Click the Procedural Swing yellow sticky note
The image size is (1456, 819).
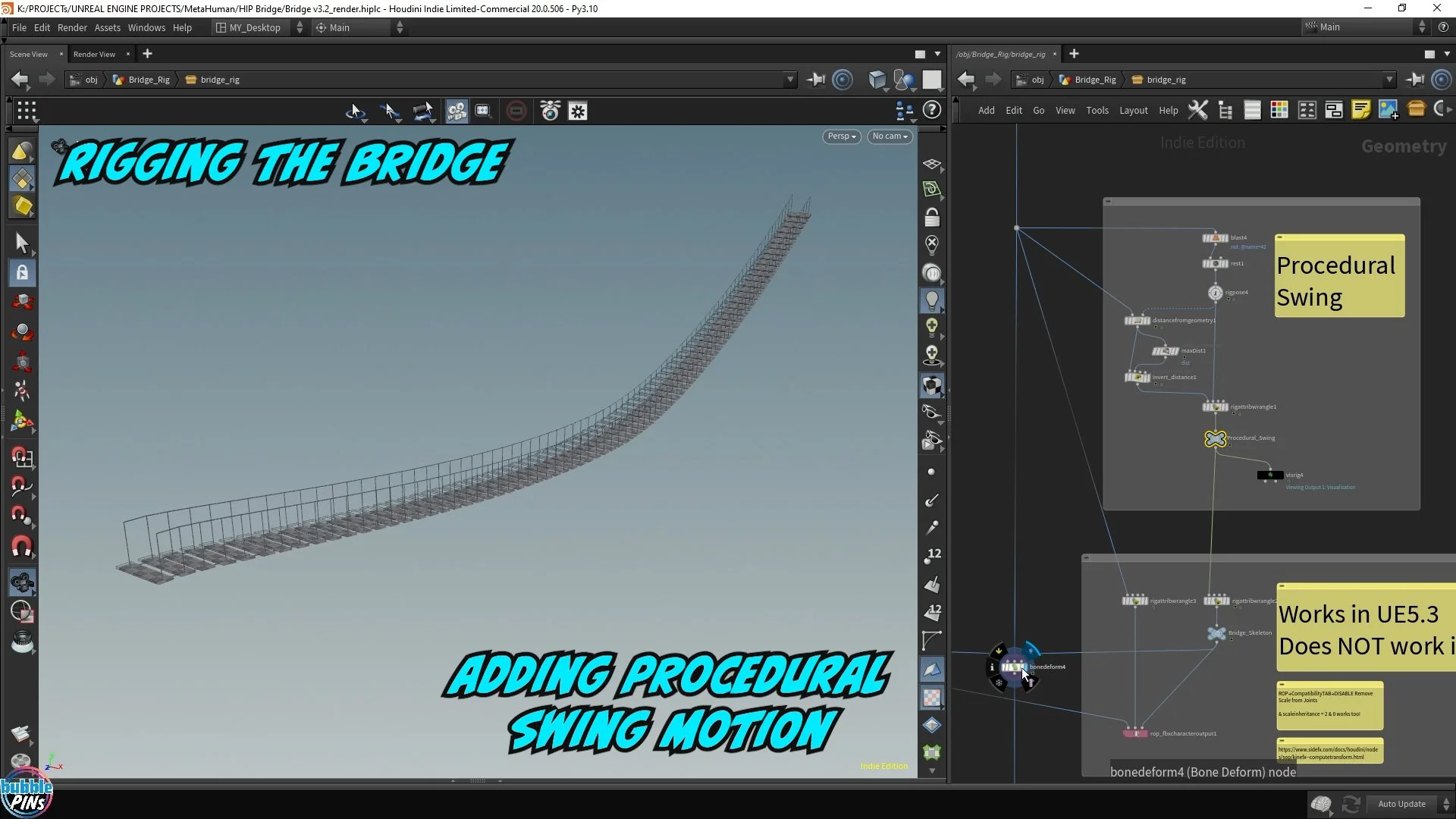pyautogui.click(x=1339, y=277)
